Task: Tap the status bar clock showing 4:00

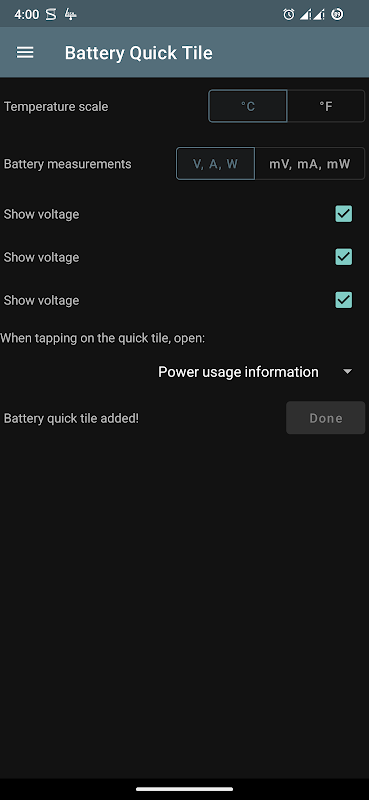Action: [x=27, y=14]
